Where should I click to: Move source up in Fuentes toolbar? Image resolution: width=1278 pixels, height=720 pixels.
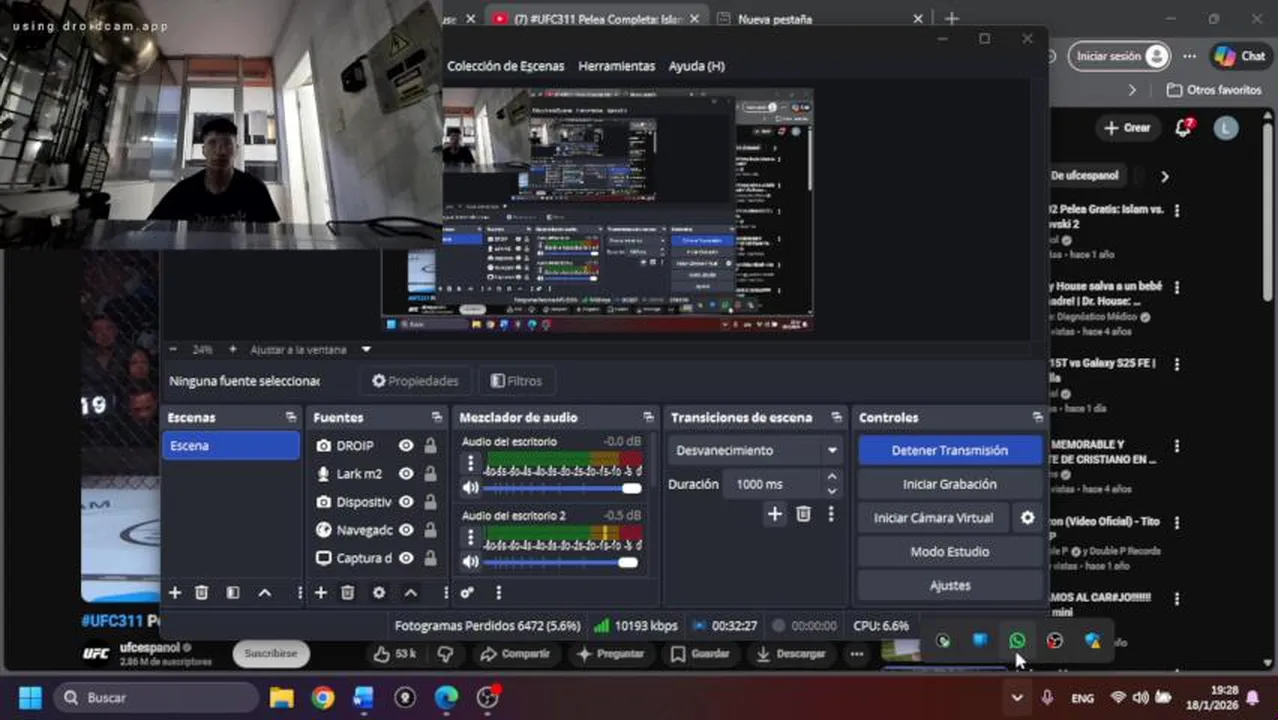[x=411, y=593]
